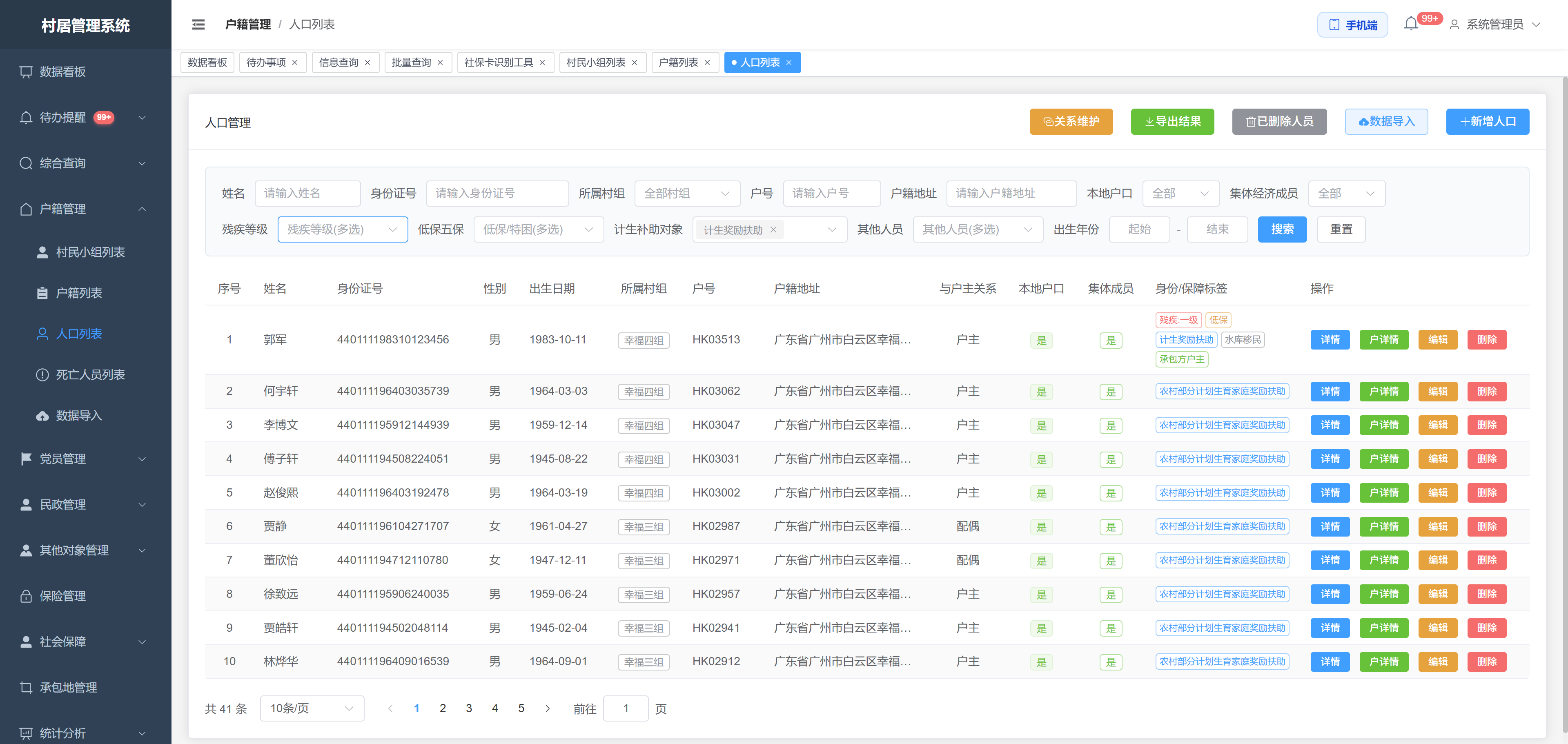Click the 关系维护 button
Viewport: 1568px width, 744px height.
[1071, 122]
